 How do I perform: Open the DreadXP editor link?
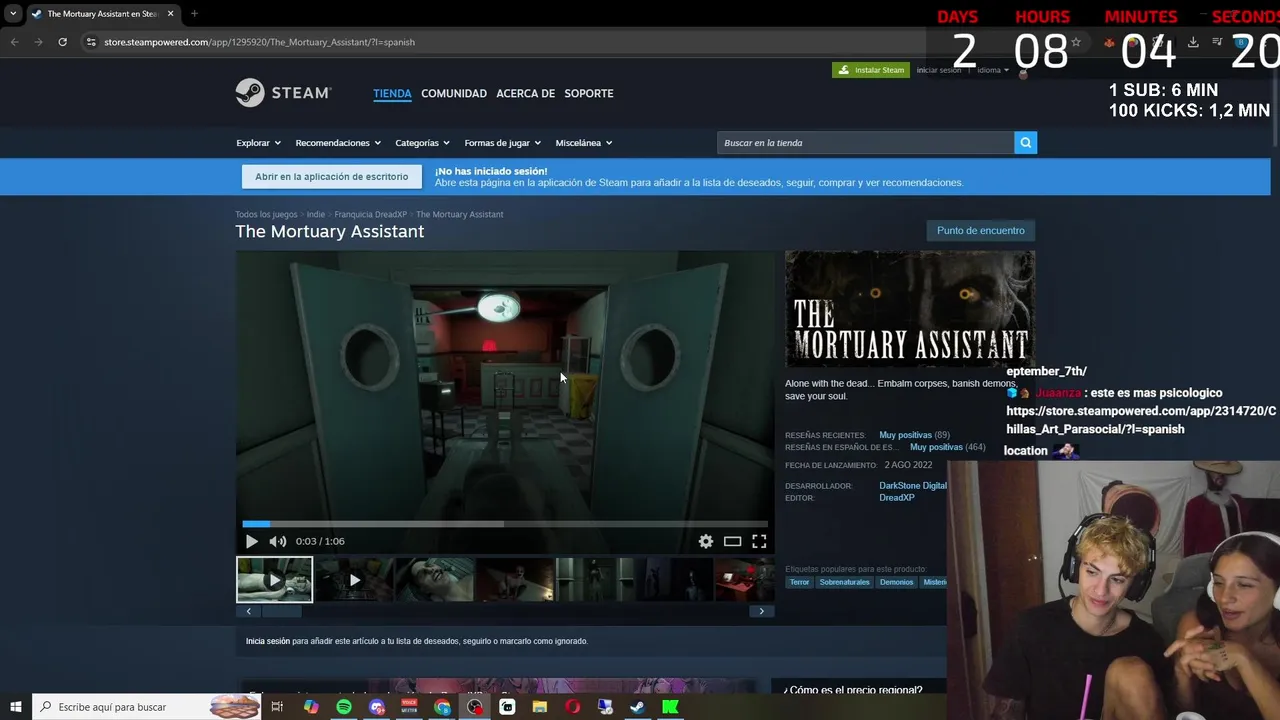point(897,498)
